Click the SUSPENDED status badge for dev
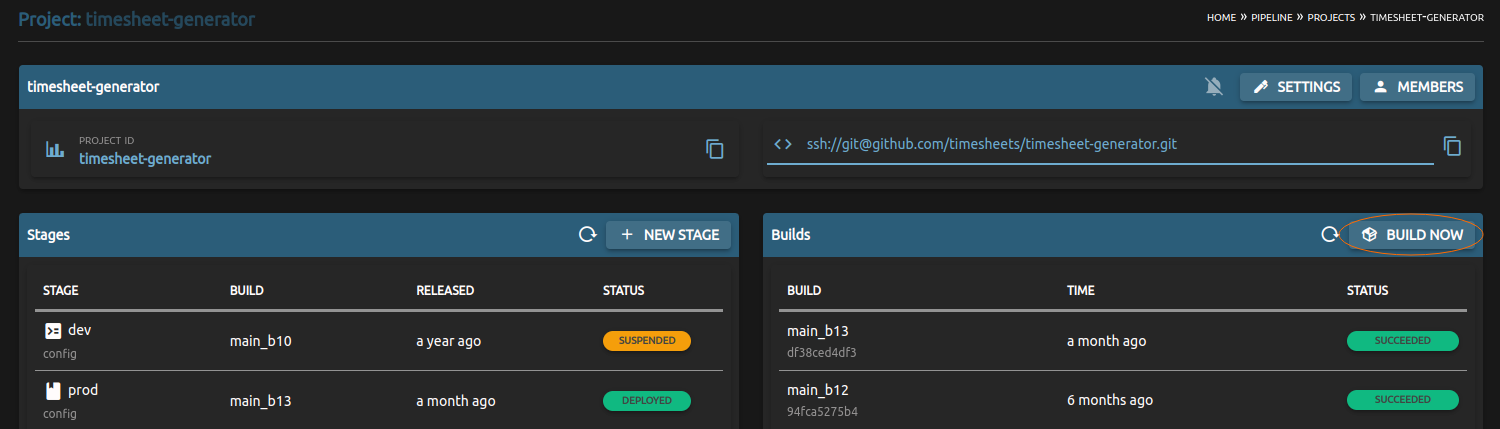The width and height of the screenshot is (1500, 429). click(x=647, y=341)
